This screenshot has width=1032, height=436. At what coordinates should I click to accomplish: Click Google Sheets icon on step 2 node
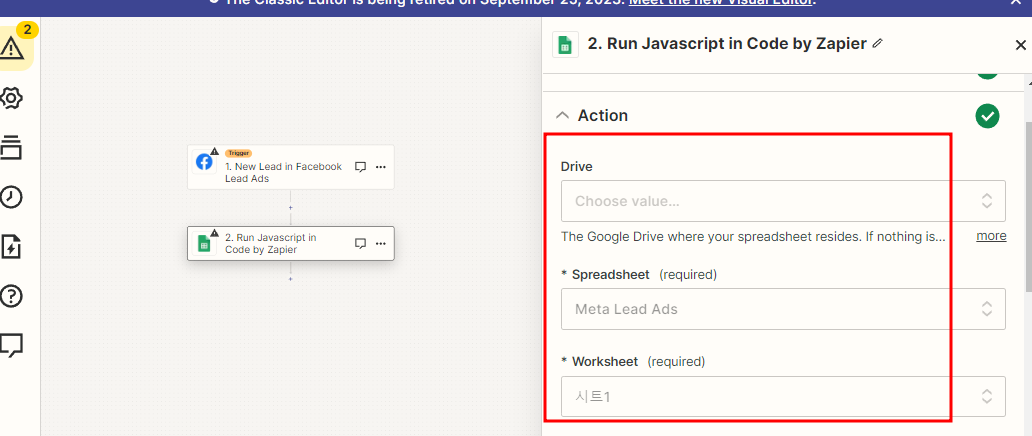coord(204,244)
